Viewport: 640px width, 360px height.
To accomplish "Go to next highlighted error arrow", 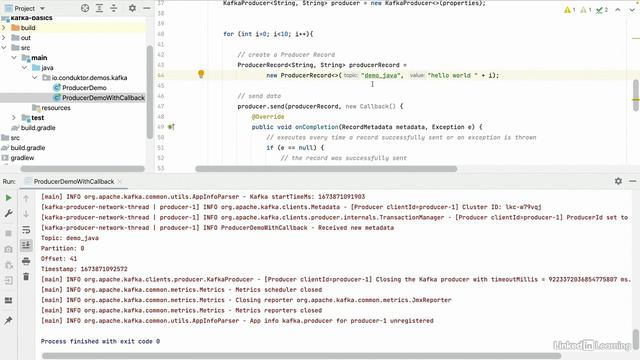I will click(x=632, y=10).
